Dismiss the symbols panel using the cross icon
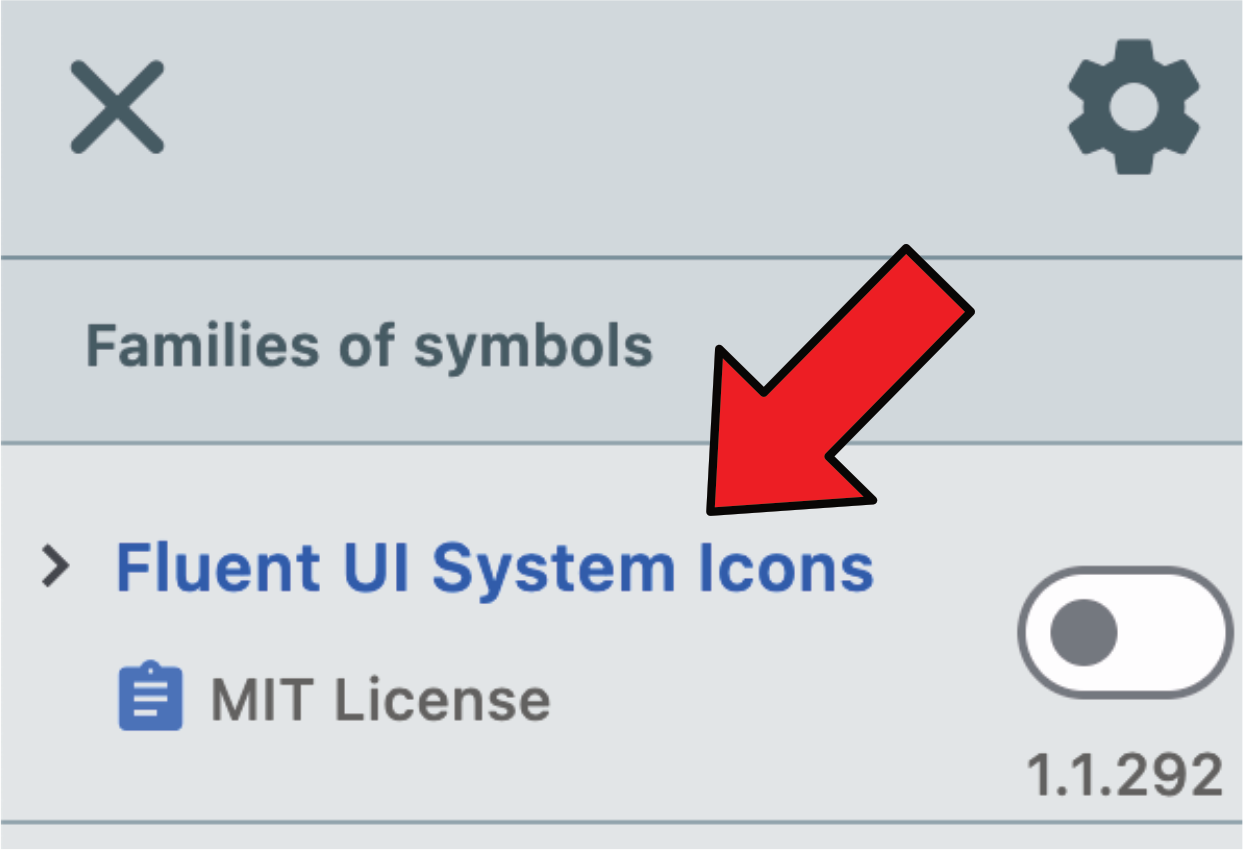 pos(117,107)
